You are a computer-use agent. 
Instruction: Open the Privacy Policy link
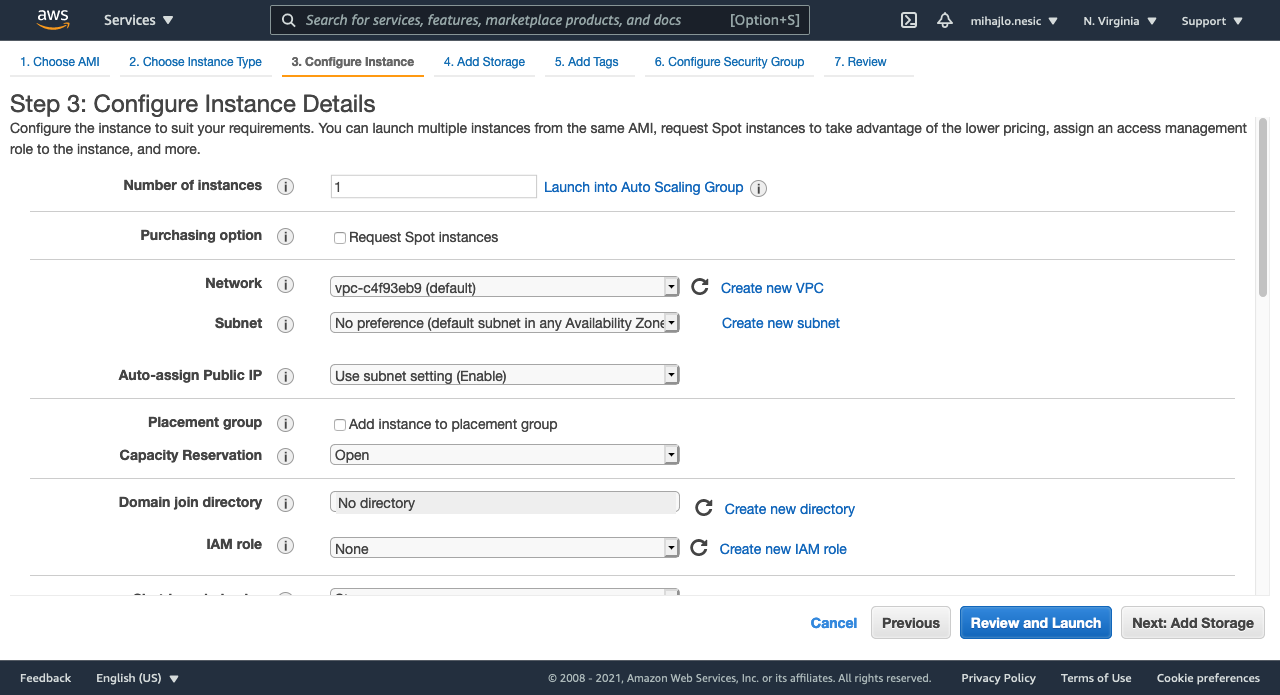[998, 678]
